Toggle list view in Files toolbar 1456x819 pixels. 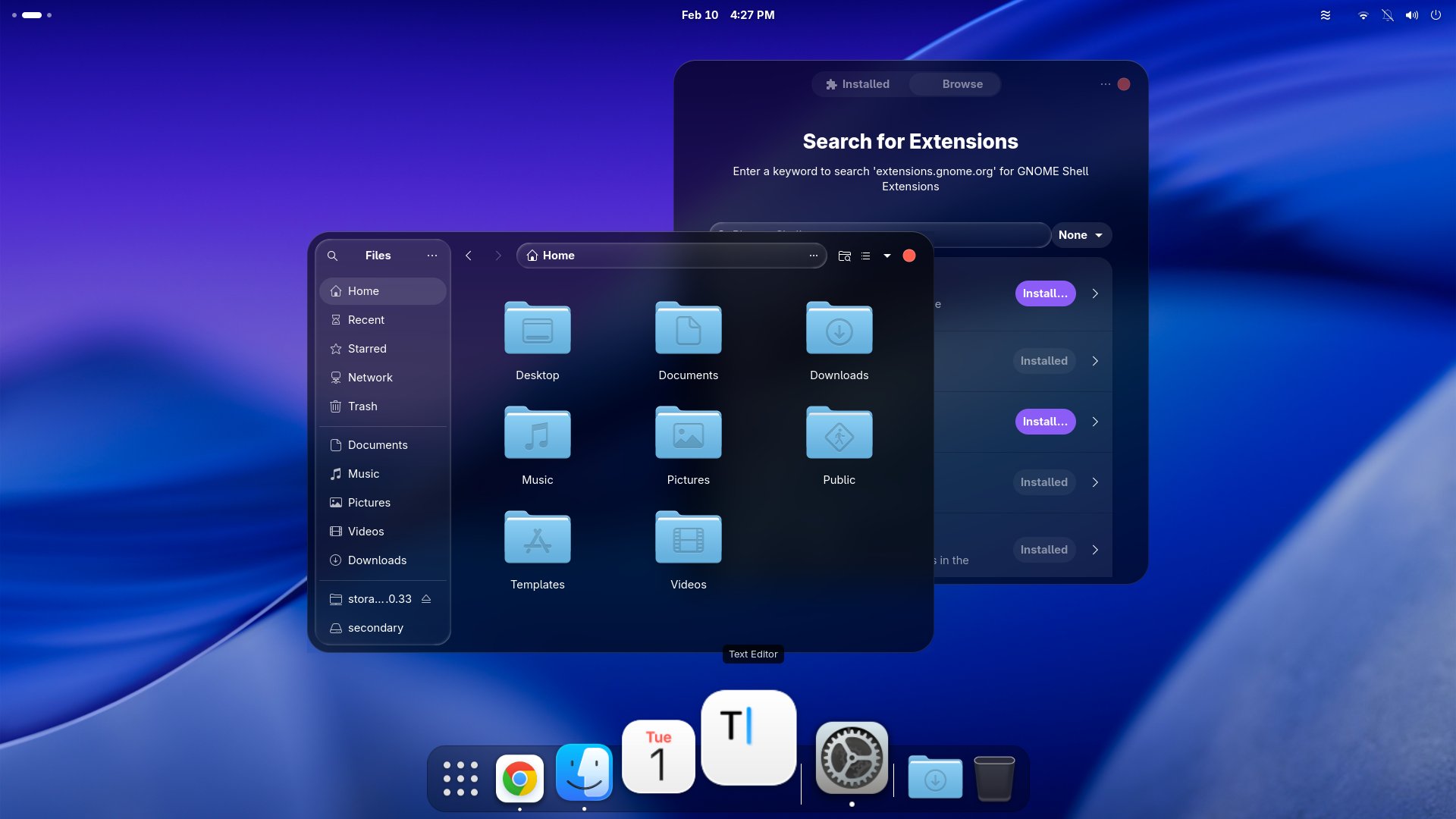pos(865,256)
